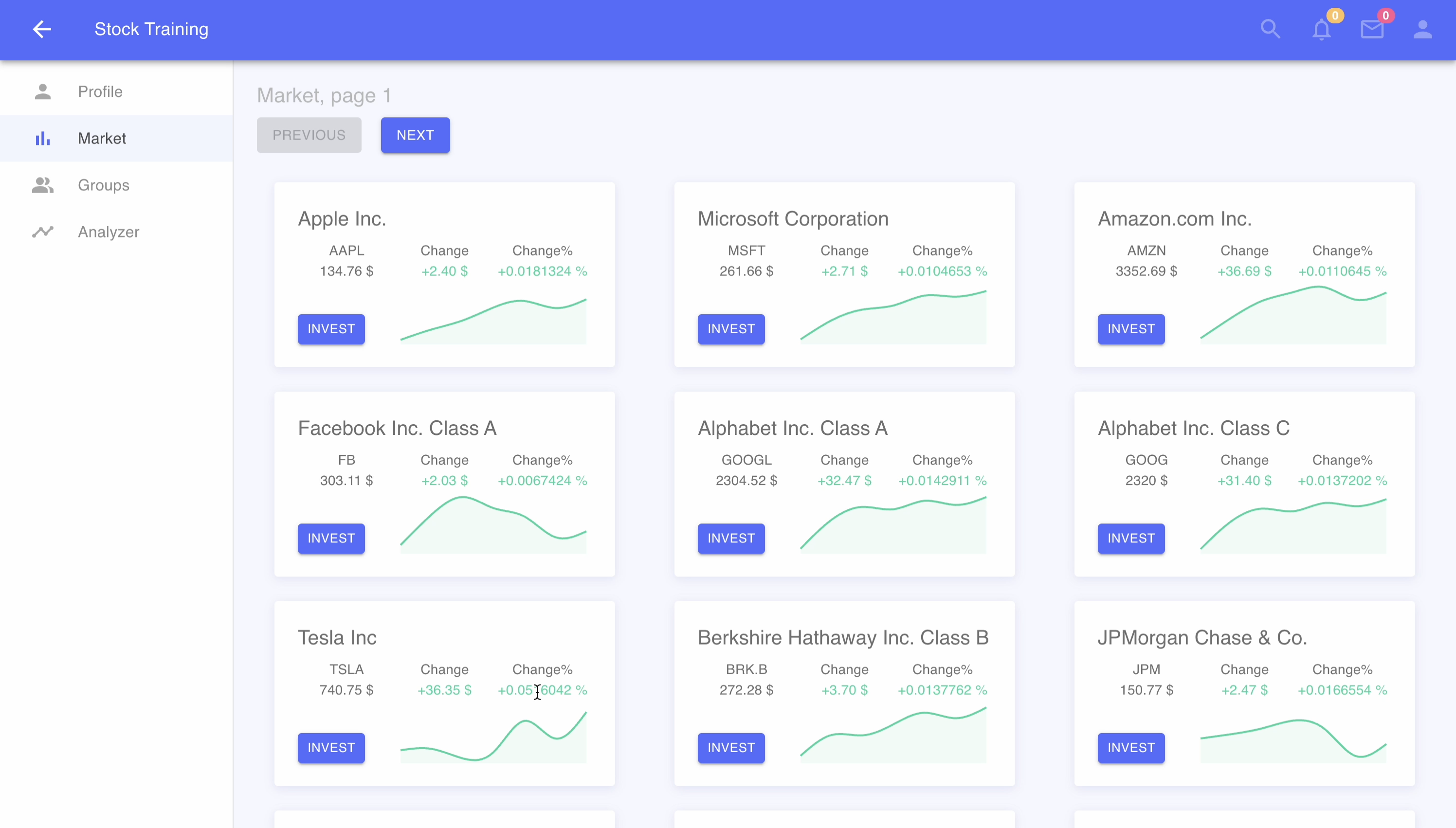Open Groups in the sidebar
The width and height of the screenshot is (1456, 828).
[116, 185]
